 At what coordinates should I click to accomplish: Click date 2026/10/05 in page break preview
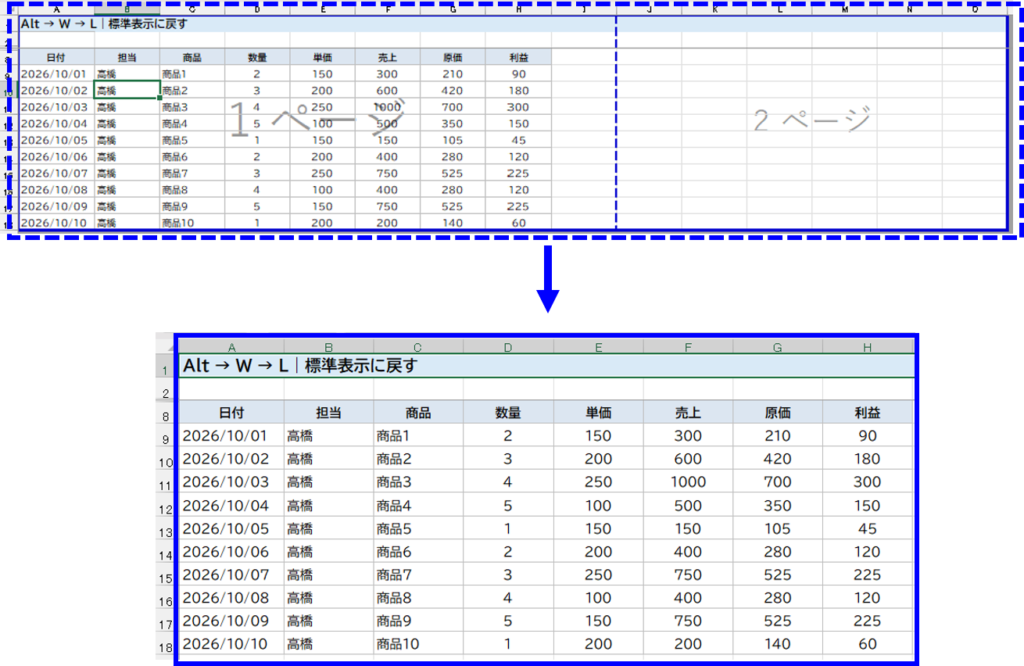coord(56,140)
